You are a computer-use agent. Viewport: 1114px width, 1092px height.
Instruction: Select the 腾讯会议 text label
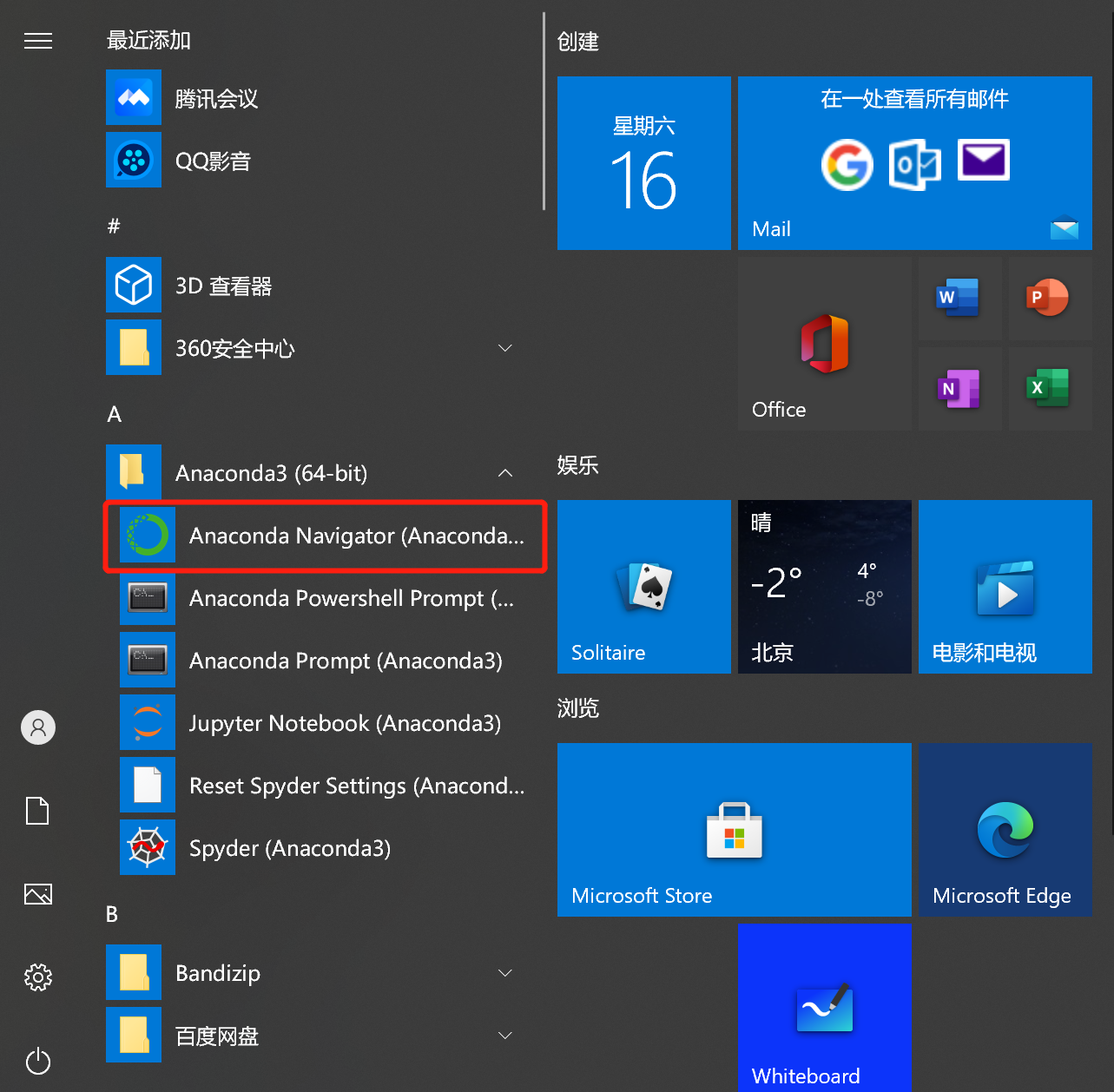pyautogui.click(x=217, y=99)
